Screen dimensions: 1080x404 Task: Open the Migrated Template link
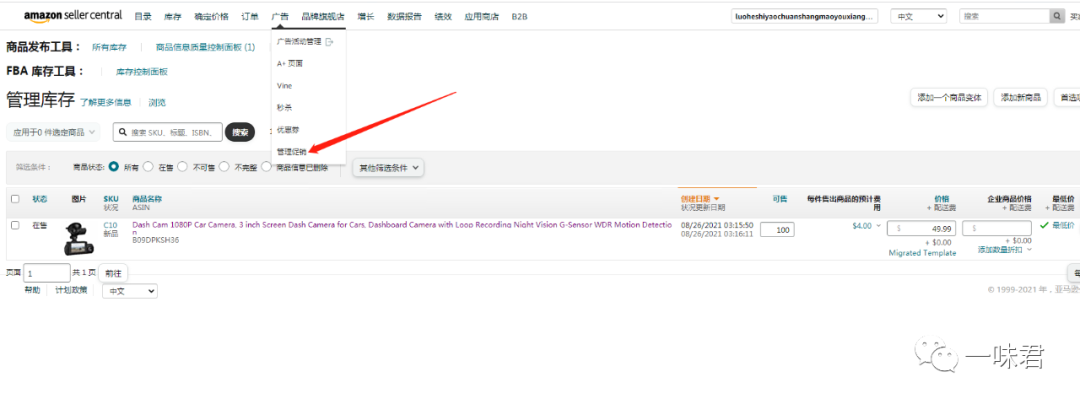click(922, 253)
